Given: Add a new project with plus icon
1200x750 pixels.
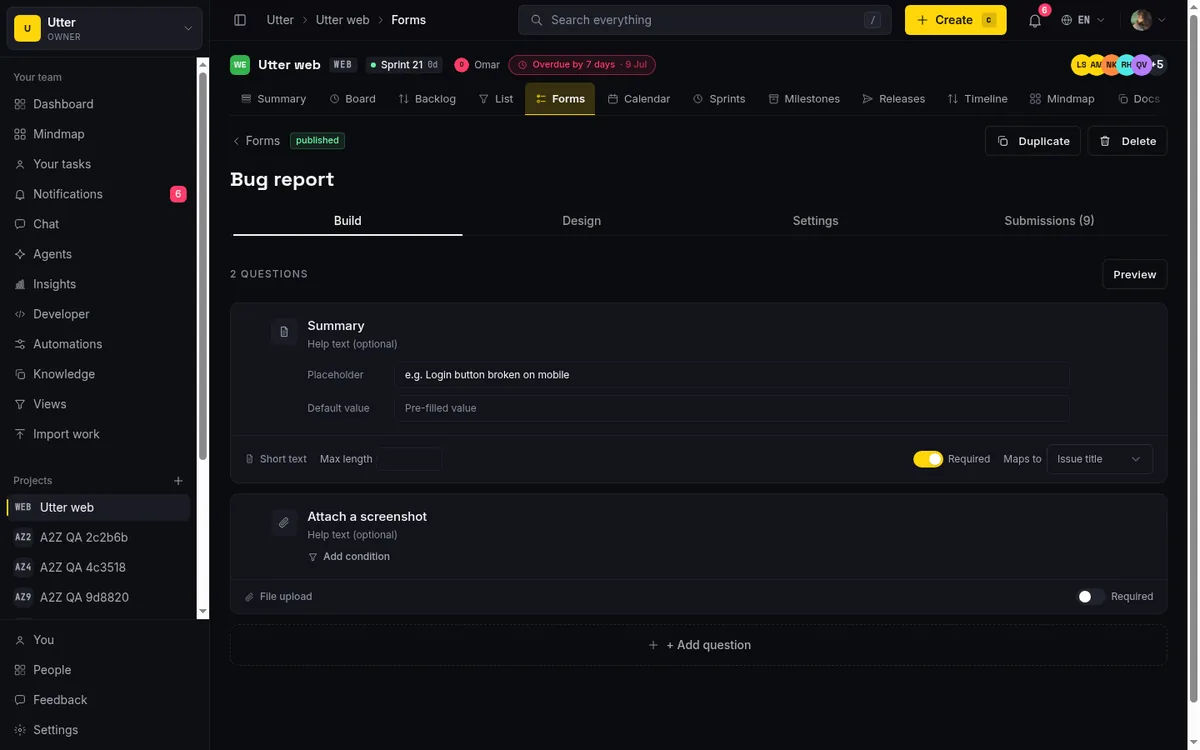Looking at the screenshot, I should click(x=179, y=481).
